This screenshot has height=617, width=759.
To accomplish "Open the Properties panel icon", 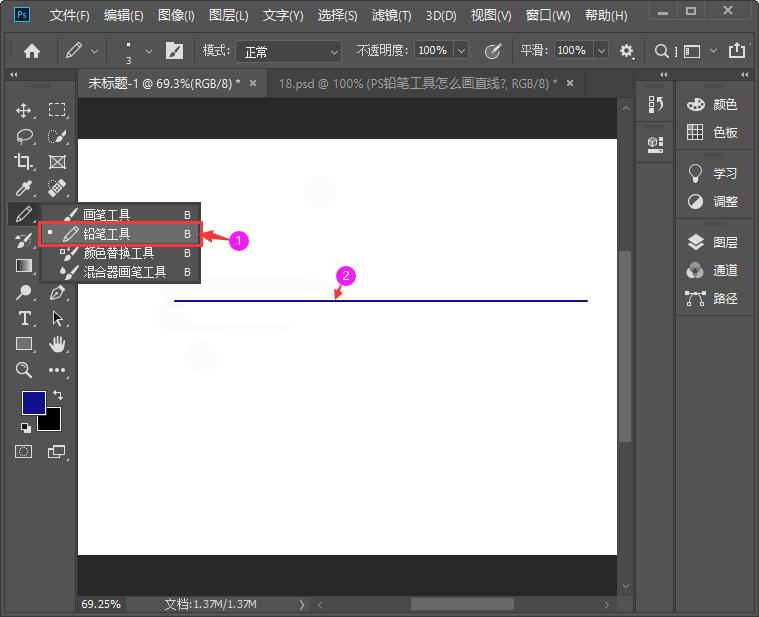I will coord(655,144).
